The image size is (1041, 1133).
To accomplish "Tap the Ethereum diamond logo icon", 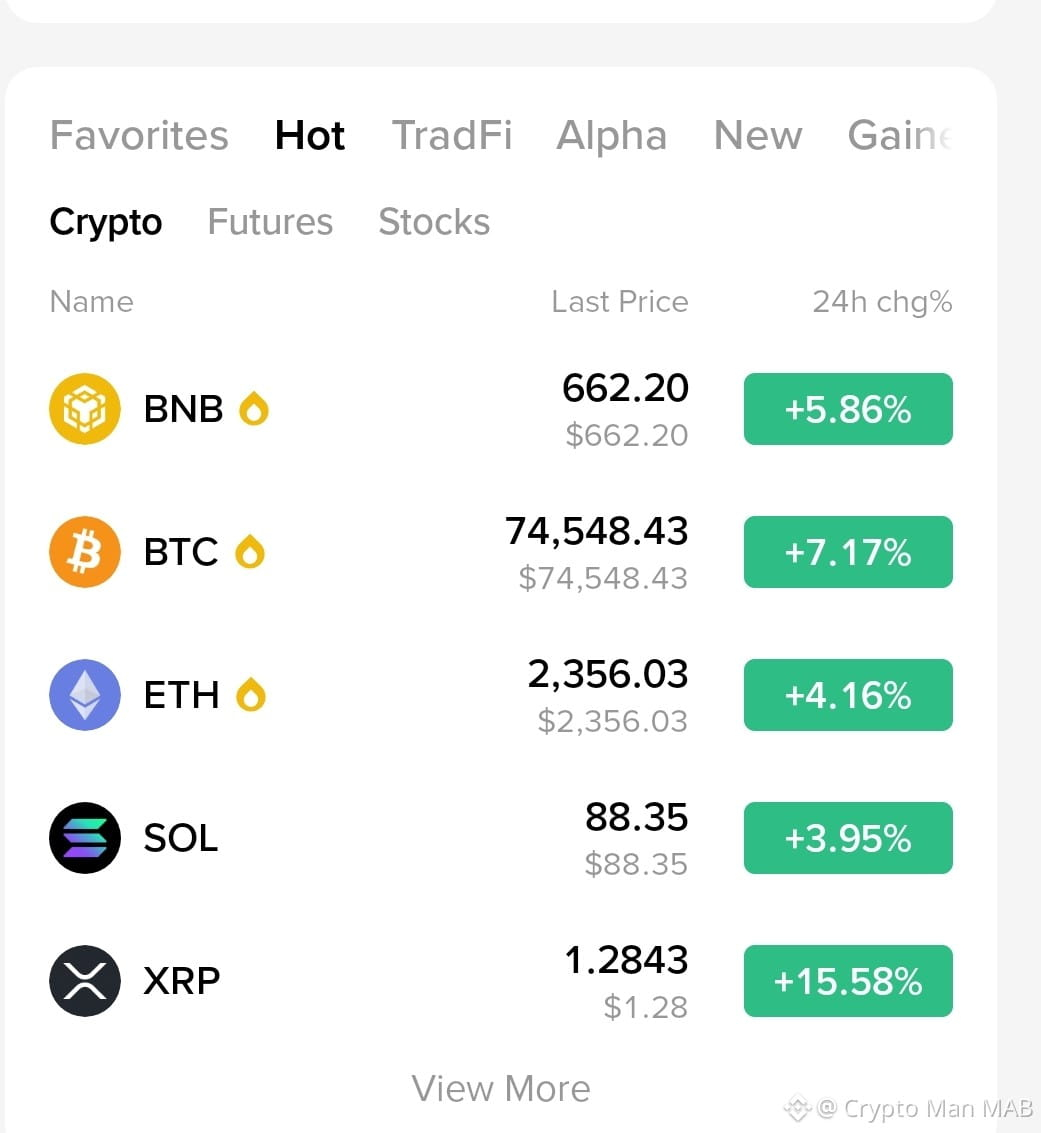I will 85,695.
